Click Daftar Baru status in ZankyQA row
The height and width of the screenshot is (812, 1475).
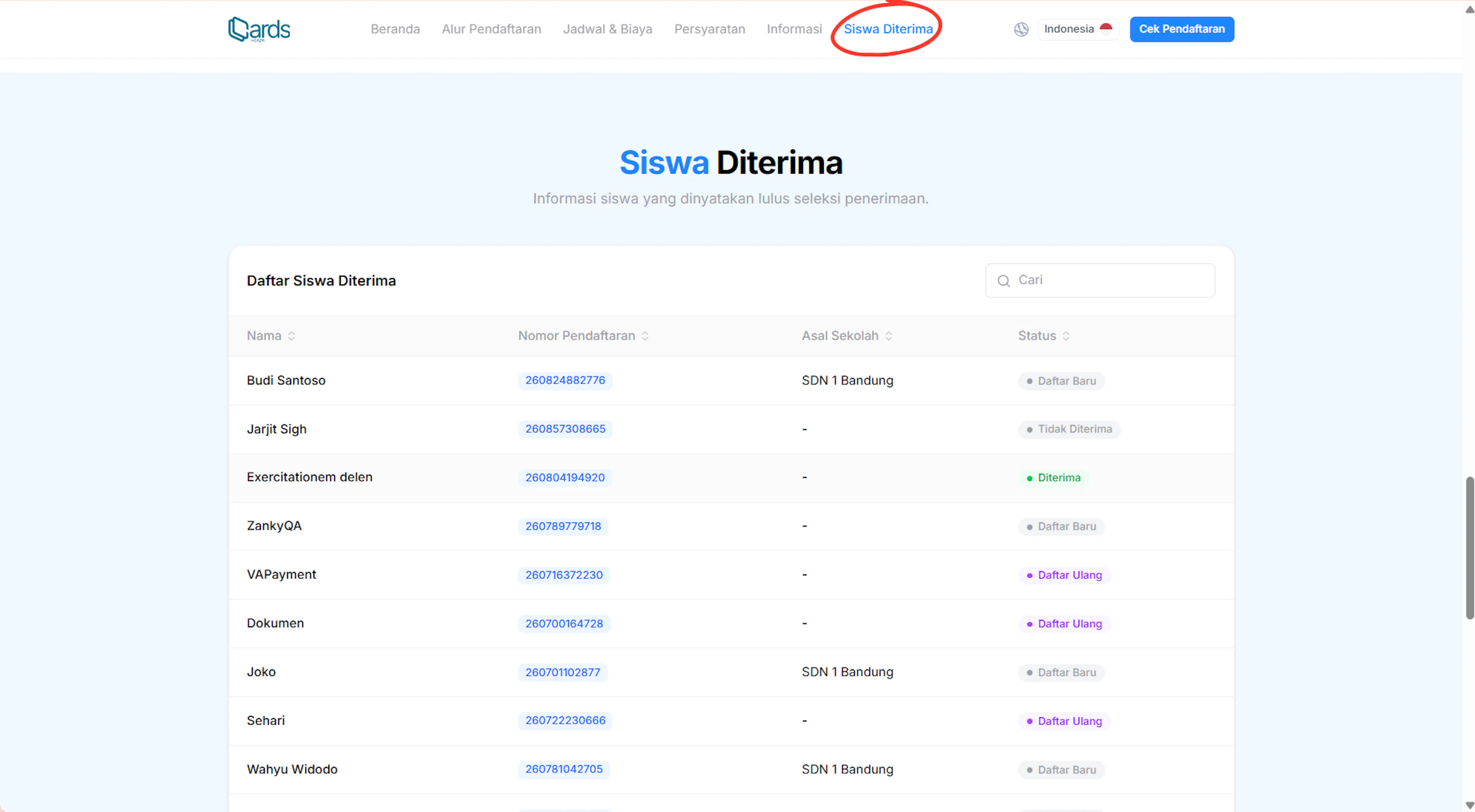pos(1061,527)
